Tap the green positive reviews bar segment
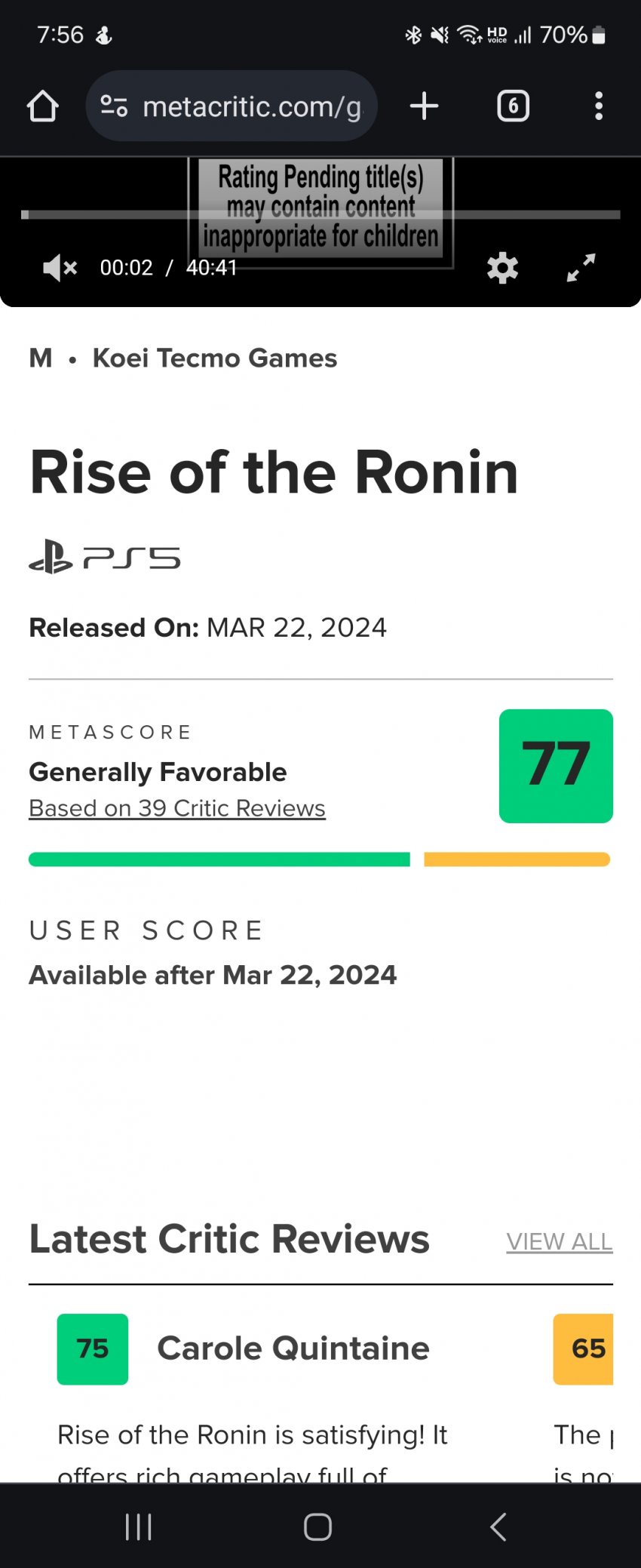The width and height of the screenshot is (641, 1568). tap(219, 859)
